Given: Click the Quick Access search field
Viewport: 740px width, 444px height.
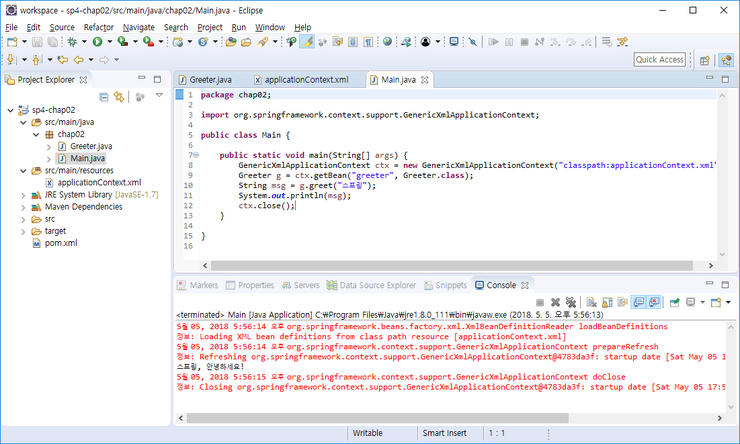Looking at the screenshot, I should pos(660,60).
